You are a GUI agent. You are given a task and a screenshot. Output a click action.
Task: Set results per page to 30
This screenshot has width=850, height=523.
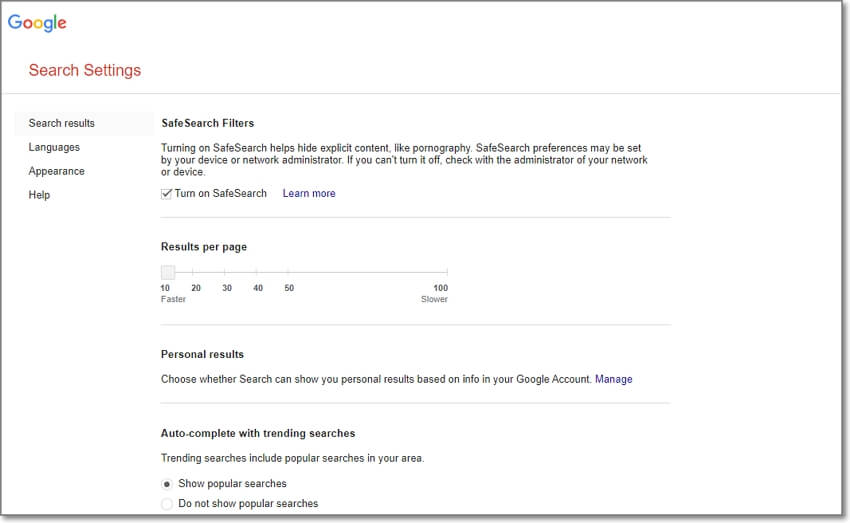(227, 272)
